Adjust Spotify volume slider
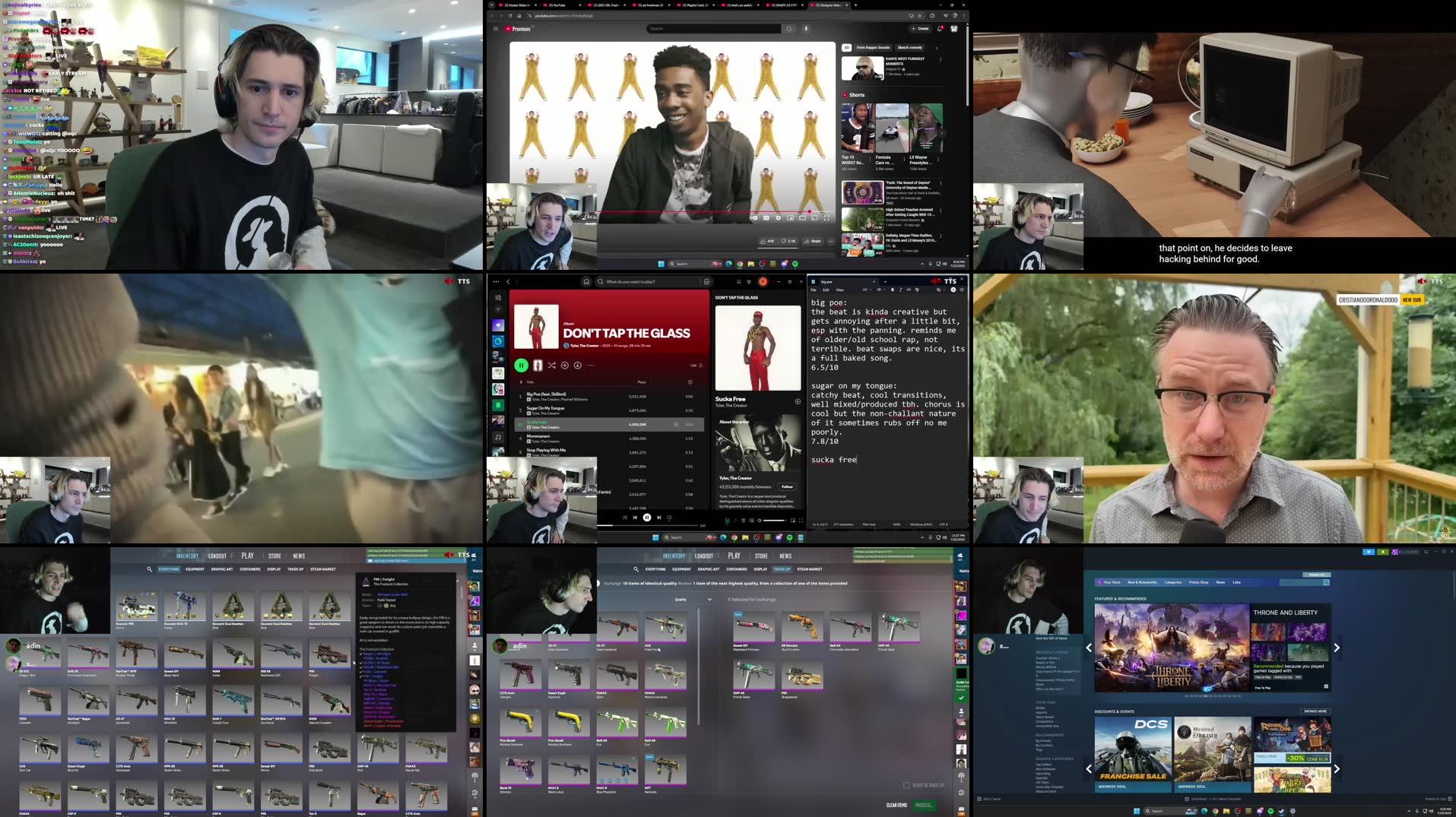1456x817 pixels. (x=774, y=521)
